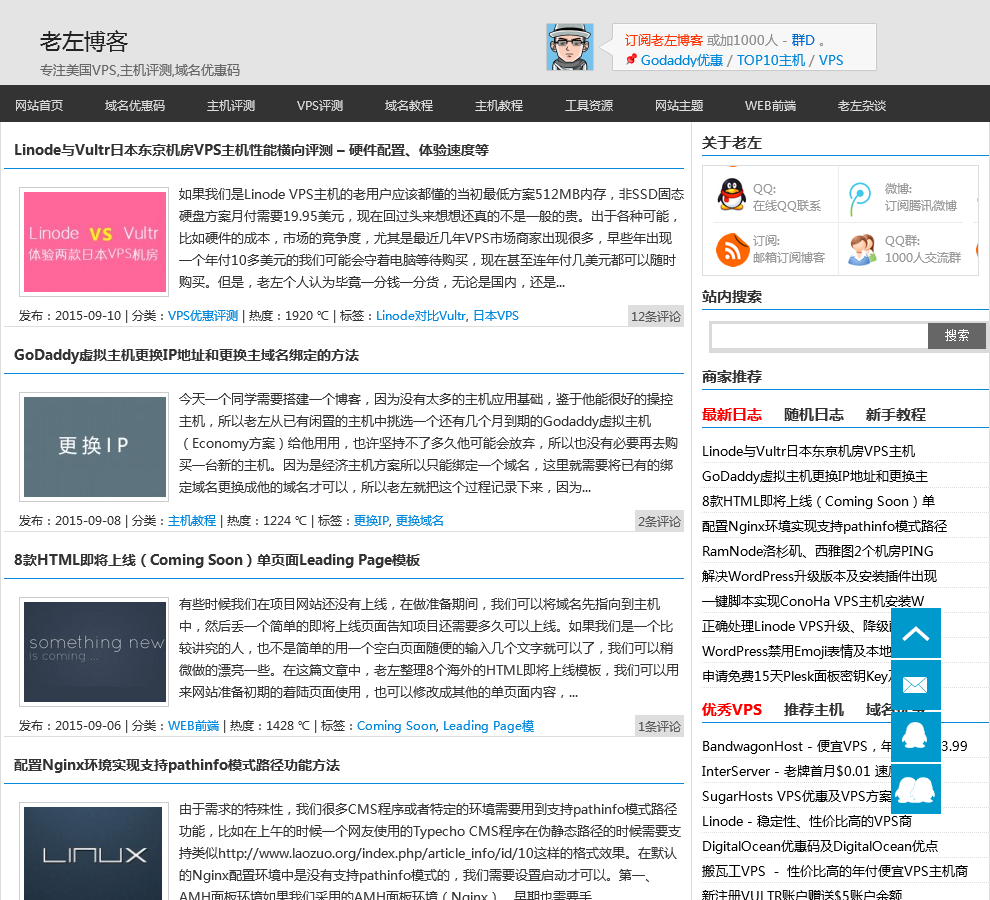Click the 日本VPS tag link
The width and height of the screenshot is (990, 900).
496,316
